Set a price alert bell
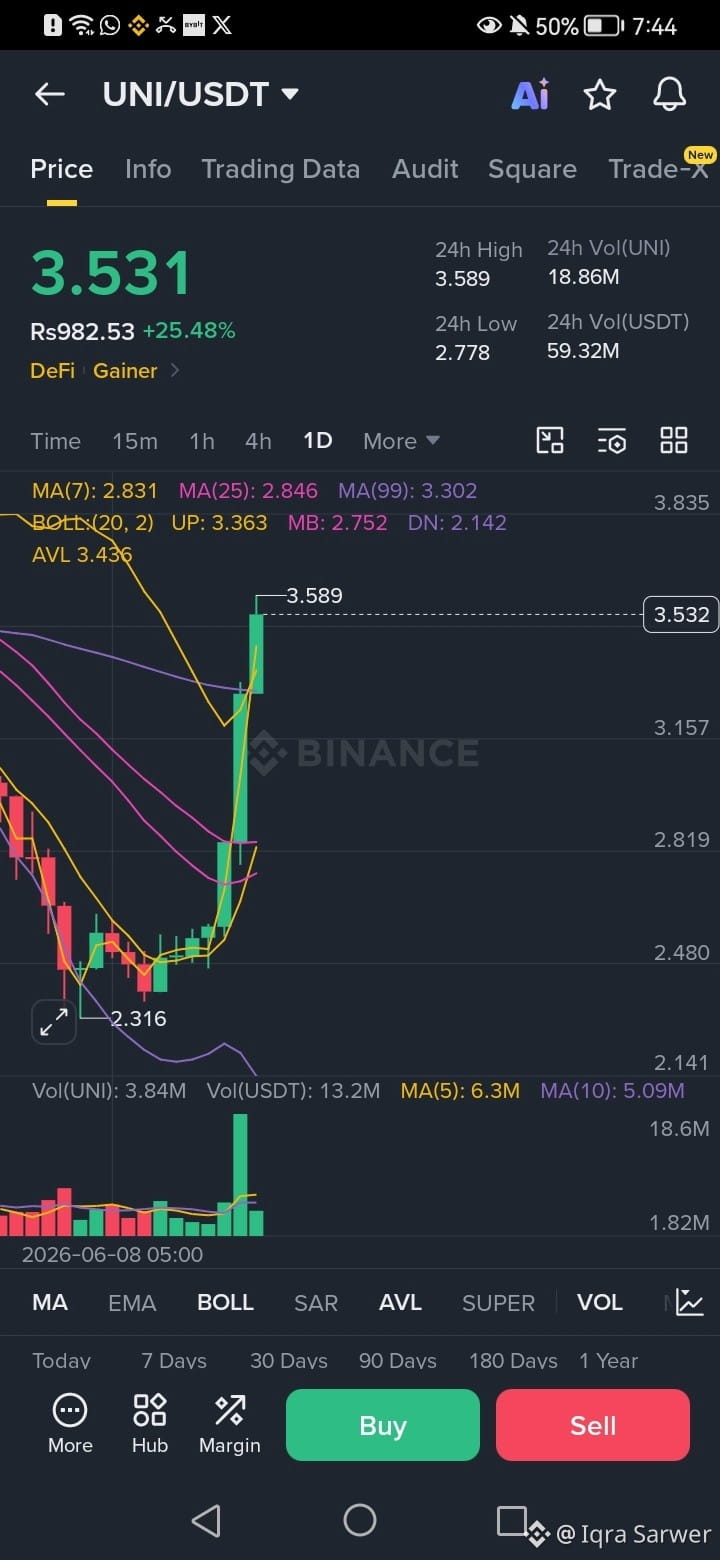The height and width of the screenshot is (1560, 720). click(x=669, y=94)
